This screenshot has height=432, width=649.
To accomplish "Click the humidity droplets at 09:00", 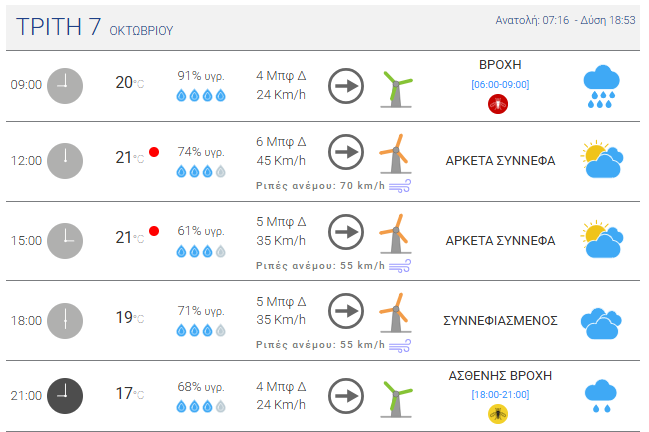I will tap(201, 96).
